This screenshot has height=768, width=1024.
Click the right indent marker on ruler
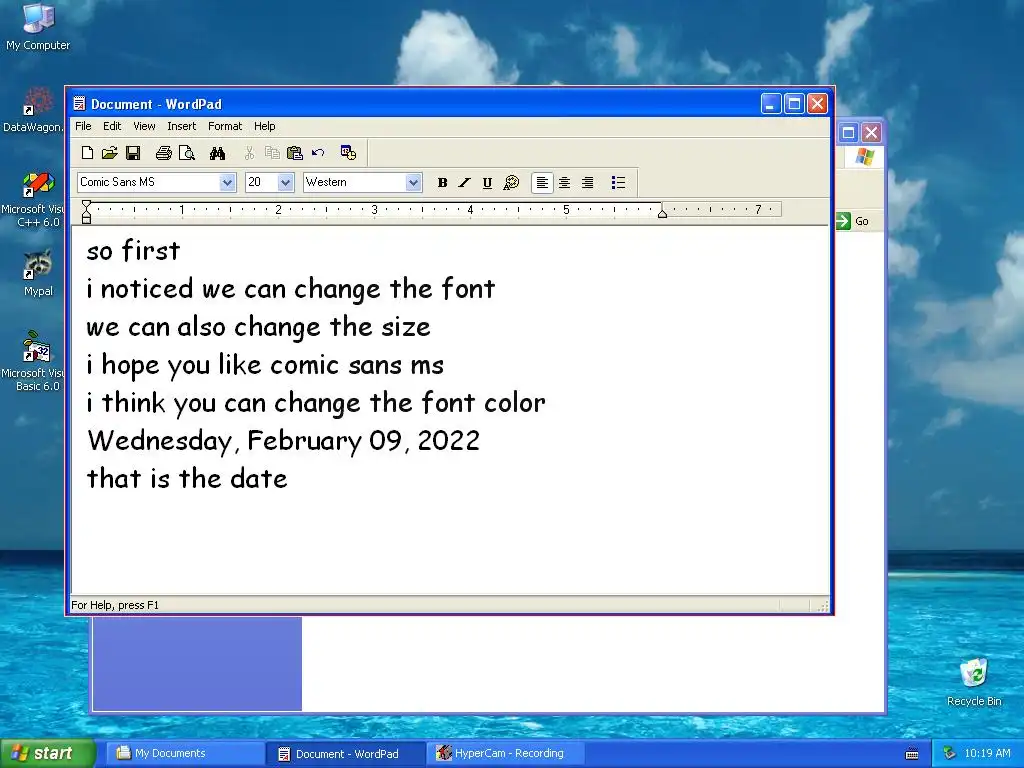point(662,212)
